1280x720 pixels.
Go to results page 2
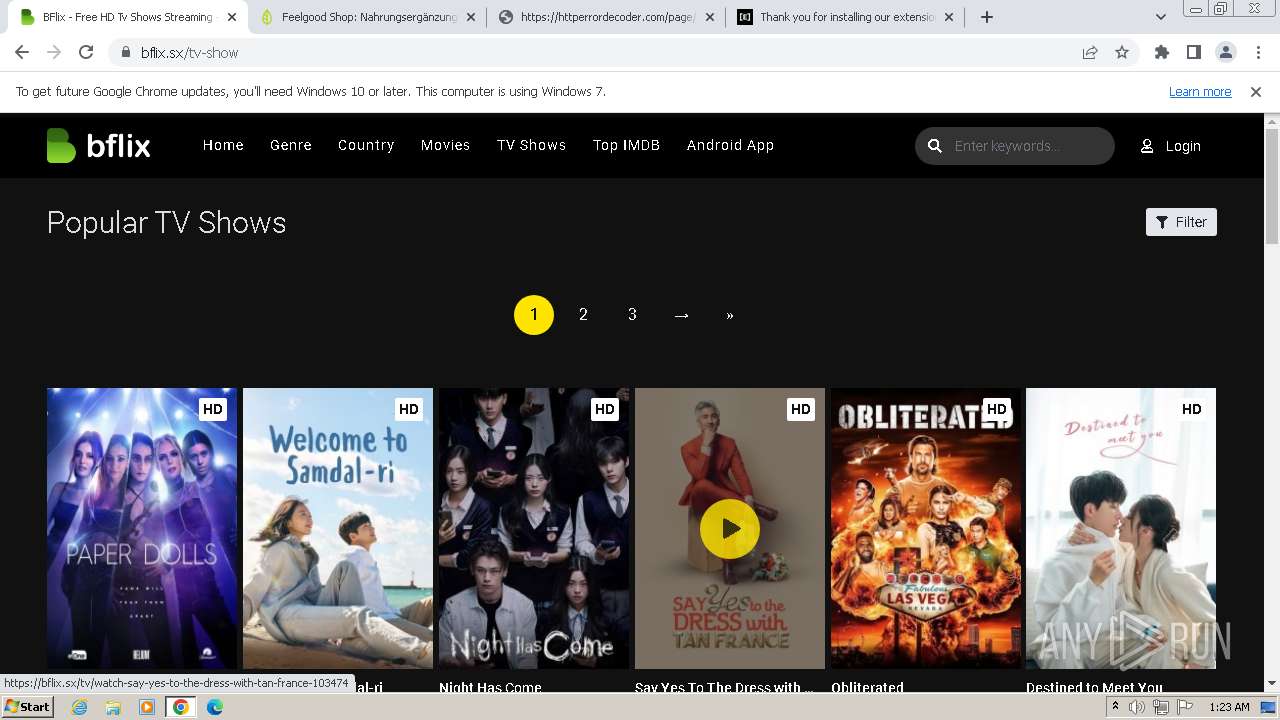point(583,315)
